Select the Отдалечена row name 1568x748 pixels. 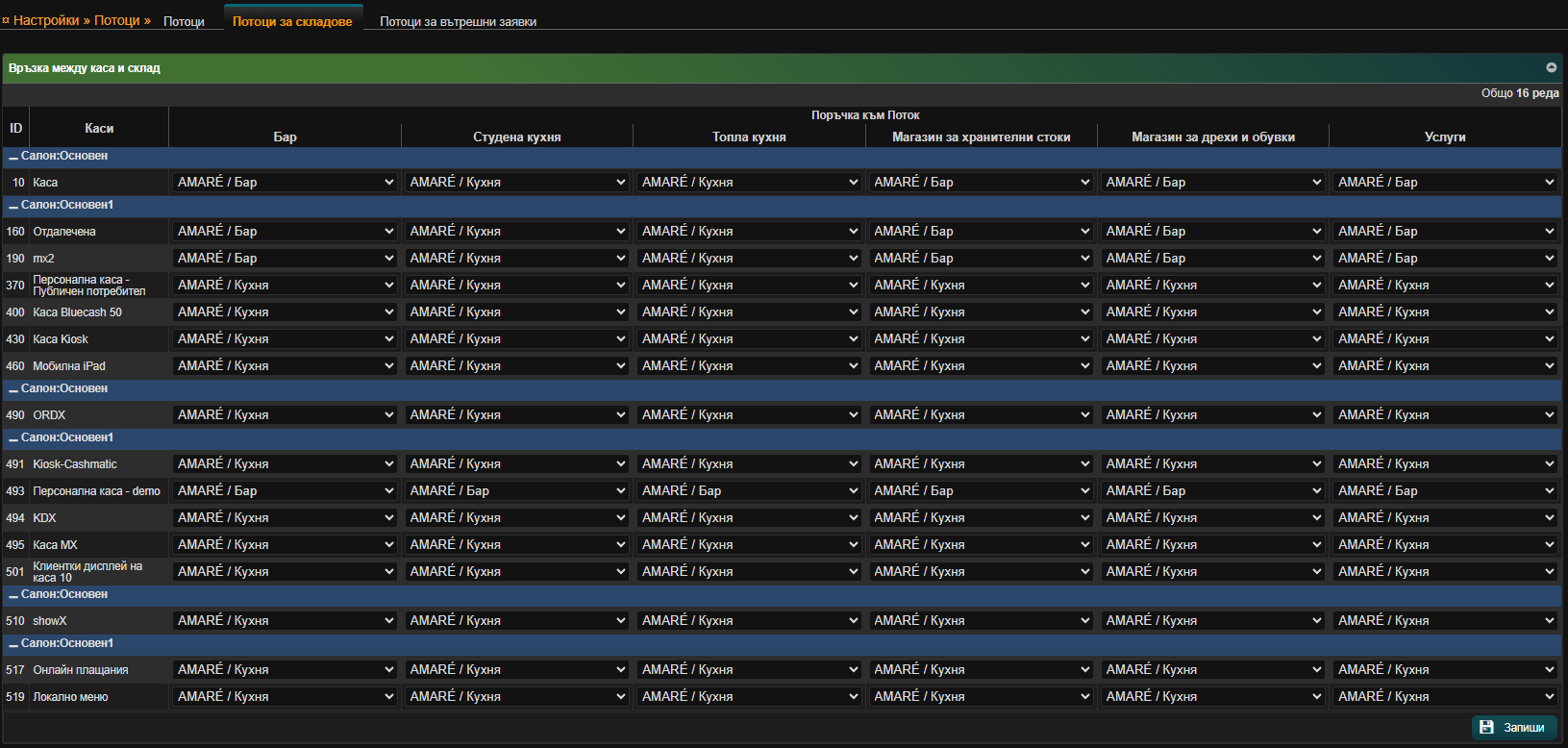pos(64,232)
